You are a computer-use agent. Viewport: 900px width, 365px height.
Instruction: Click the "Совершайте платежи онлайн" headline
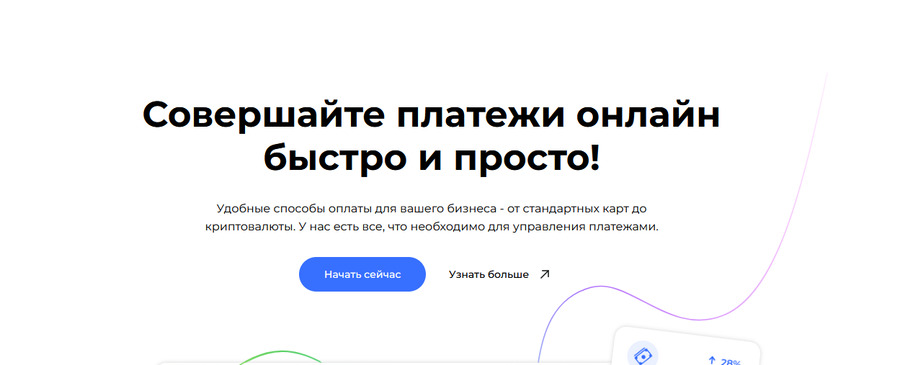[431, 114]
